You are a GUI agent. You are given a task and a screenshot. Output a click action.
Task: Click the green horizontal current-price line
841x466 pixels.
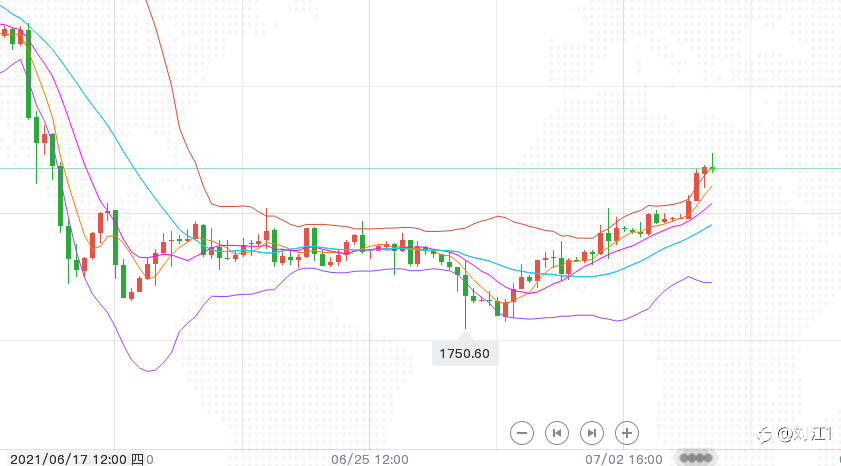[x=420, y=168]
